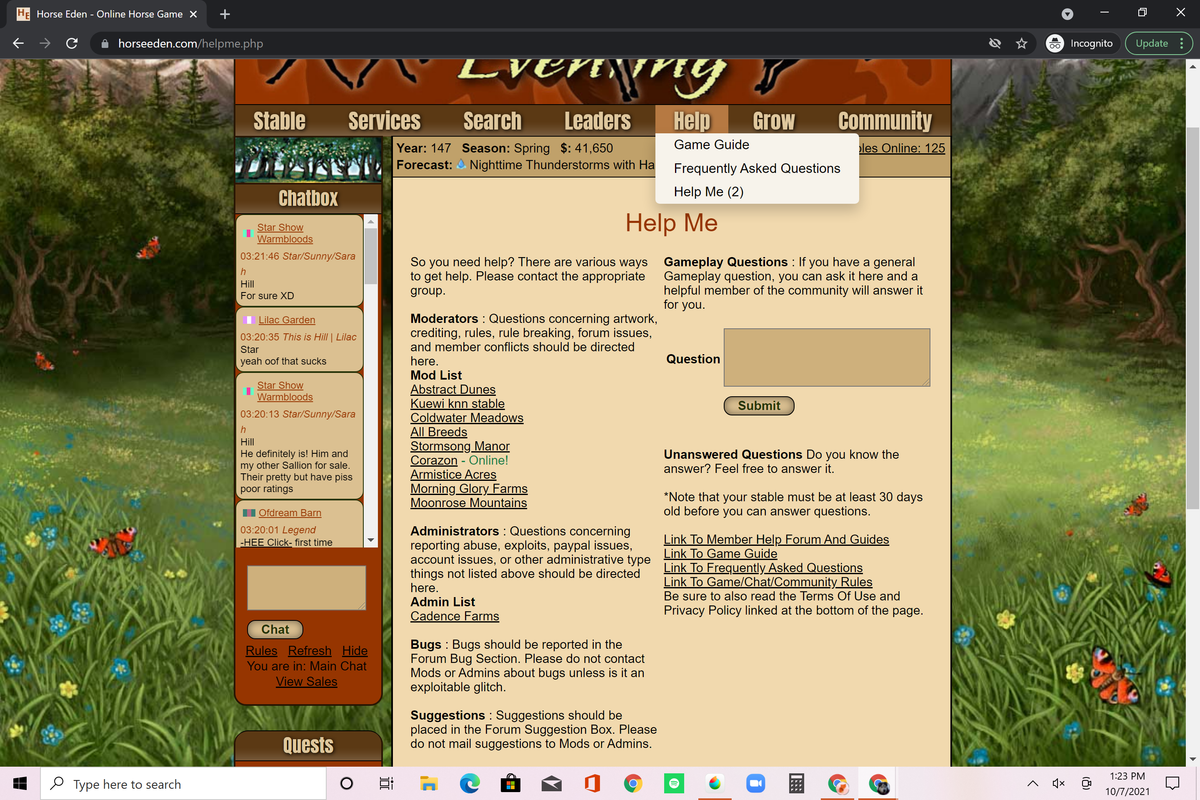Open administrator Cadence Farms' stable

(455, 617)
